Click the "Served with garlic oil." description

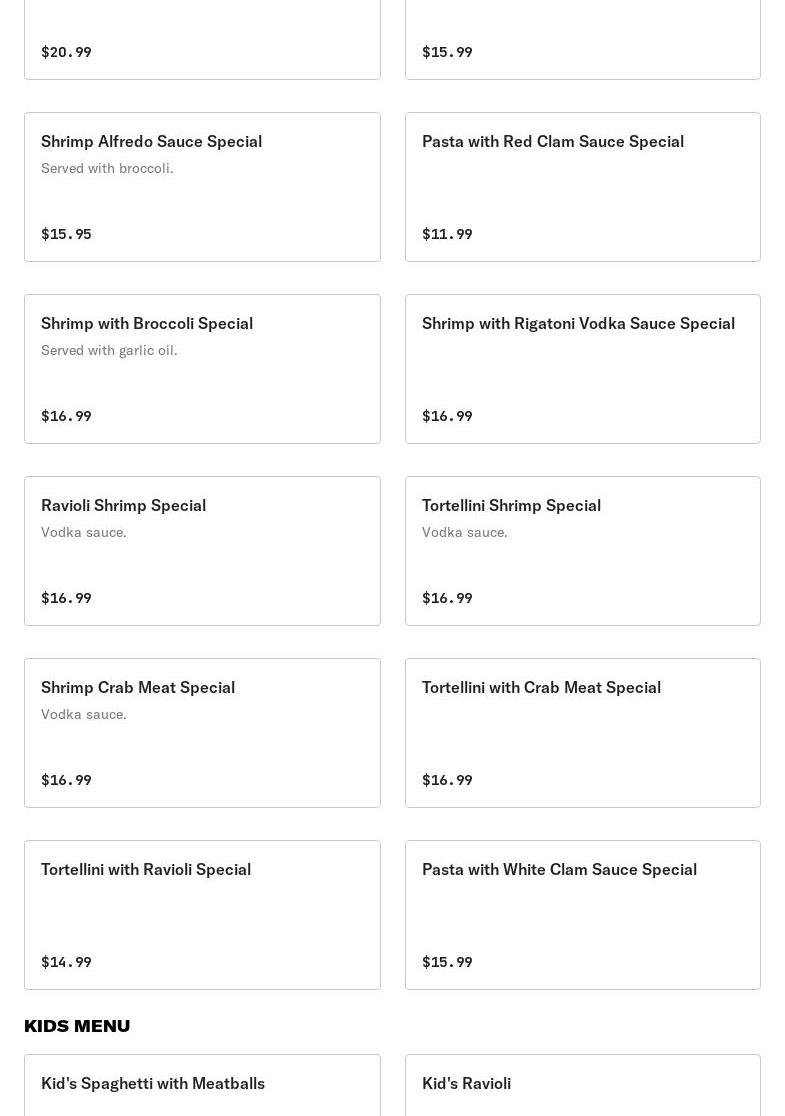pyautogui.click(x=109, y=350)
